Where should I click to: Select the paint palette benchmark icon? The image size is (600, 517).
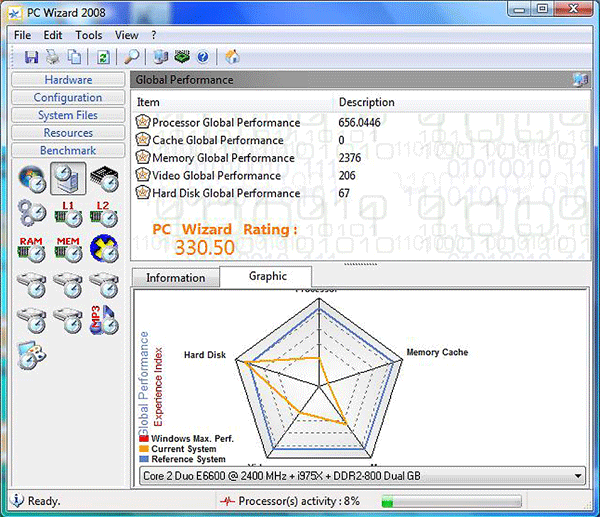(x=31, y=355)
